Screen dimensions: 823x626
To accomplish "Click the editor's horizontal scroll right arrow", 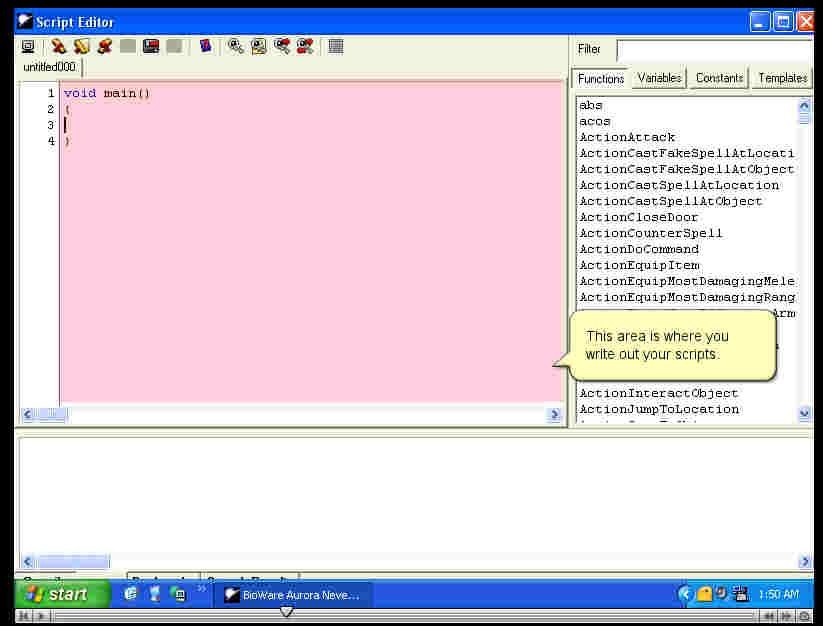I will click(555, 415).
